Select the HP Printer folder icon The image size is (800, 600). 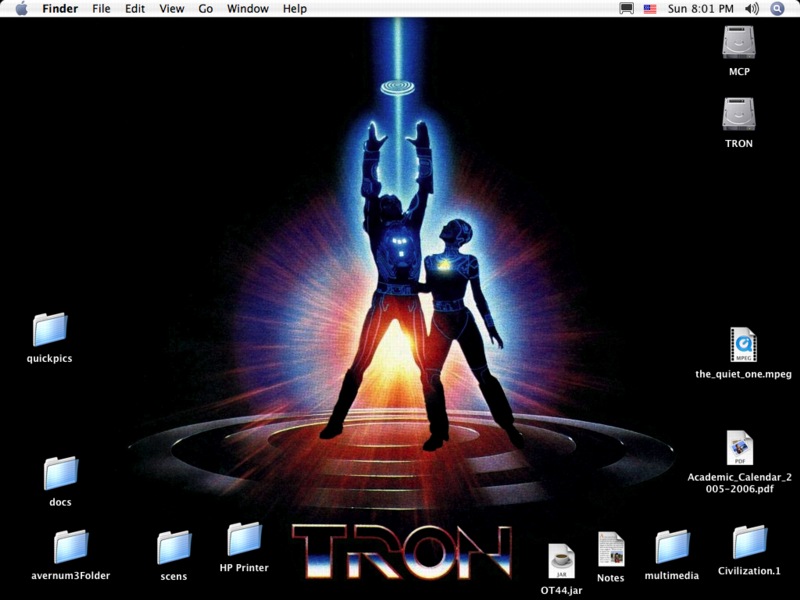point(244,539)
